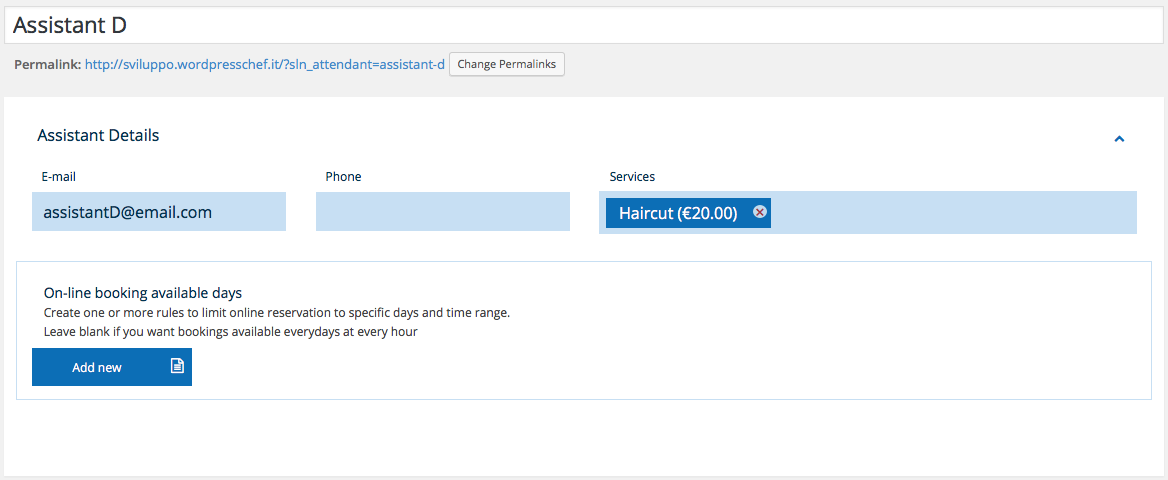Click the On-line booking available days heading
Image resolution: width=1168 pixels, height=480 pixels.
tap(142, 293)
